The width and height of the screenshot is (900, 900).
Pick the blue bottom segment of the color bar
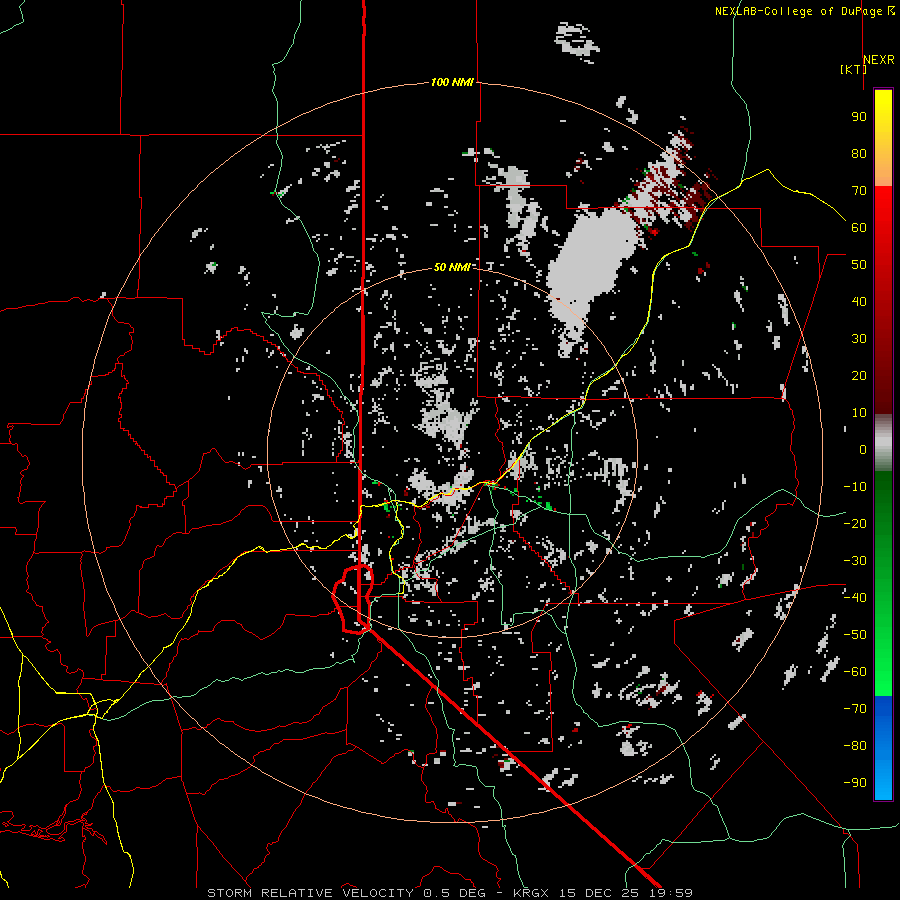[x=883, y=748]
